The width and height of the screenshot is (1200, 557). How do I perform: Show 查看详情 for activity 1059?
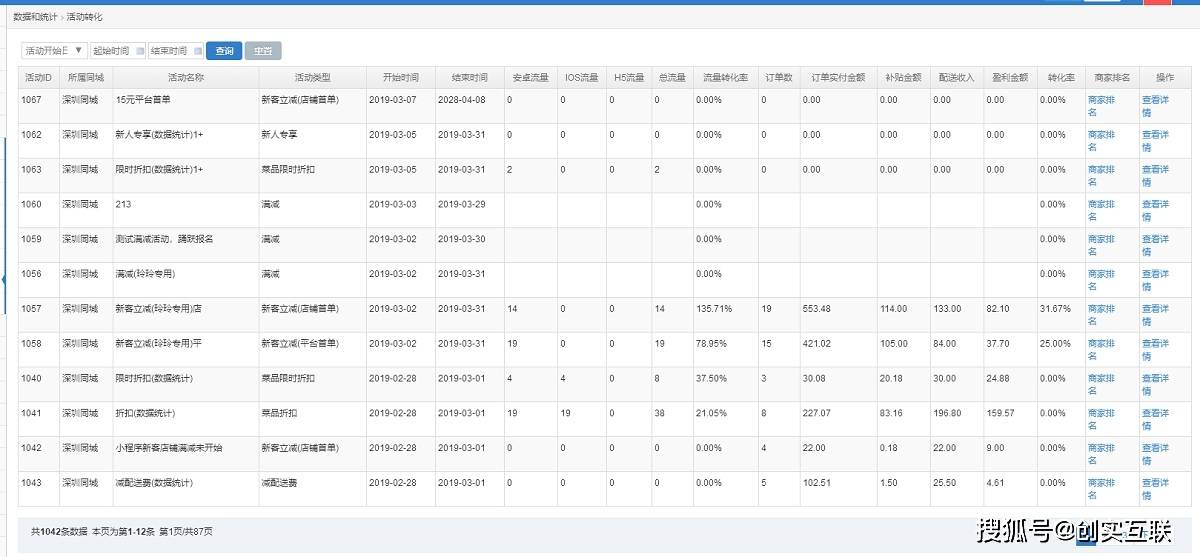pyautogui.click(x=1154, y=245)
